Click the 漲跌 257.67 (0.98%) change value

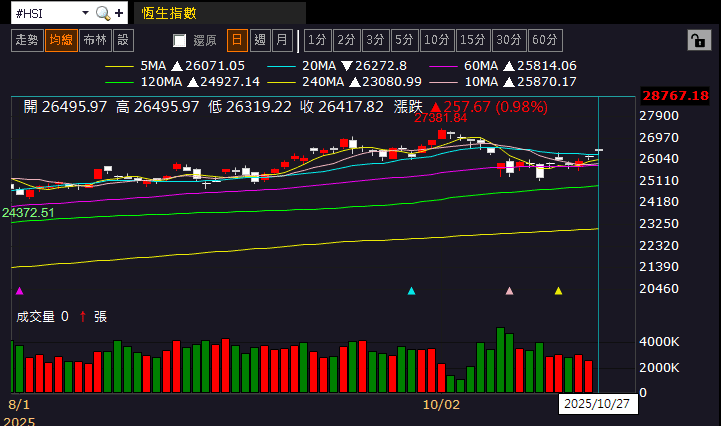coord(471,107)
